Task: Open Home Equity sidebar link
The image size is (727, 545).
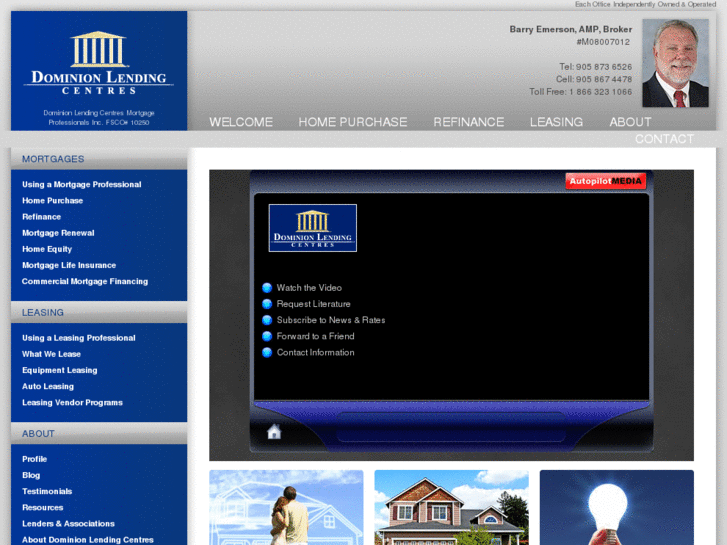Action: [47, 249]
